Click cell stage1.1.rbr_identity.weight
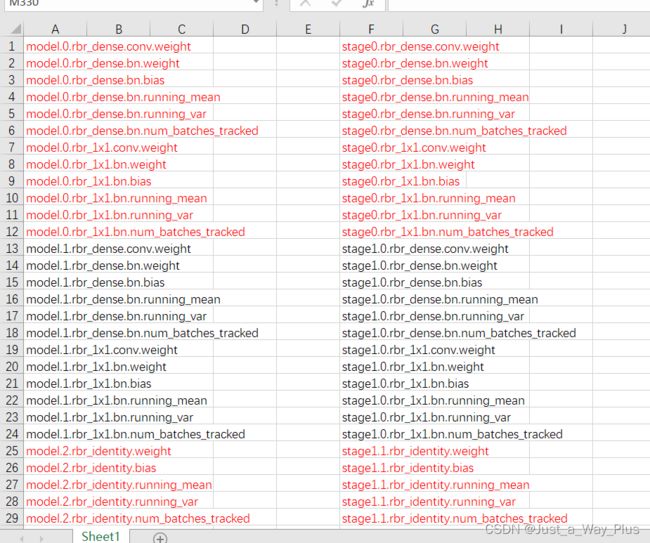 [415, 451]
